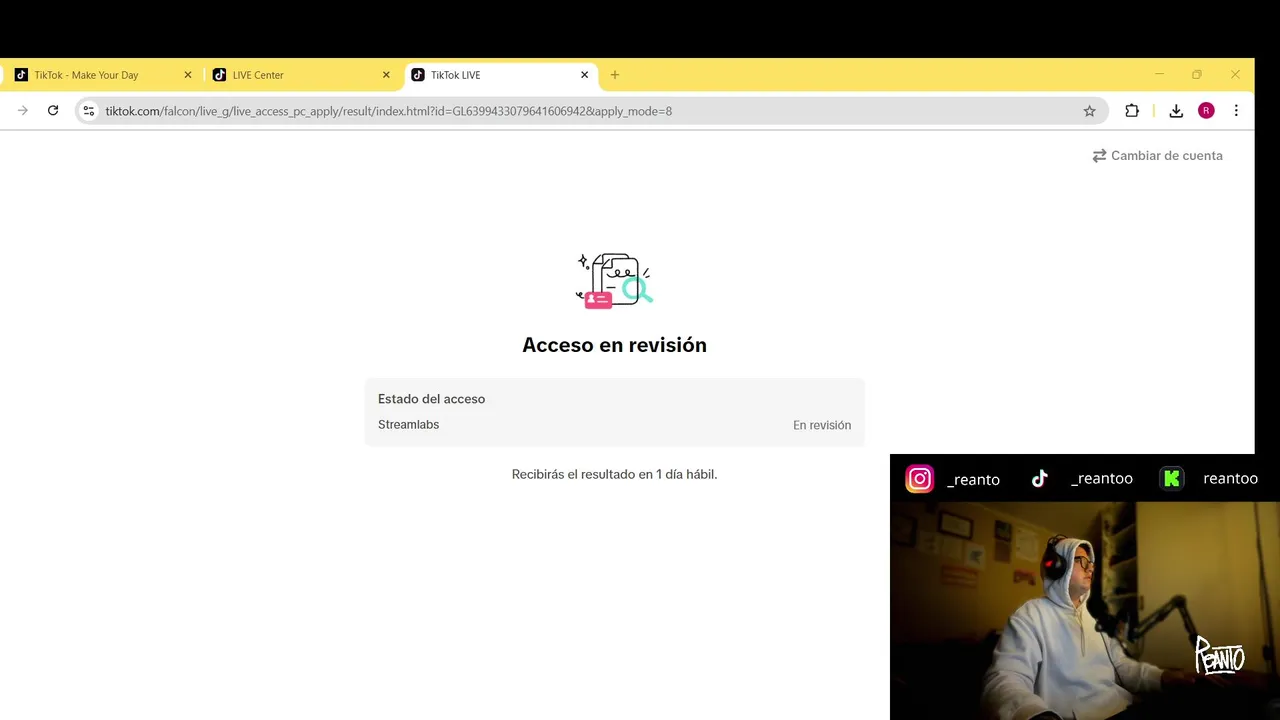Open the Extensions puzzle icon
The width and height of the screenshot is (1280, 720).
coord(1132,111)
